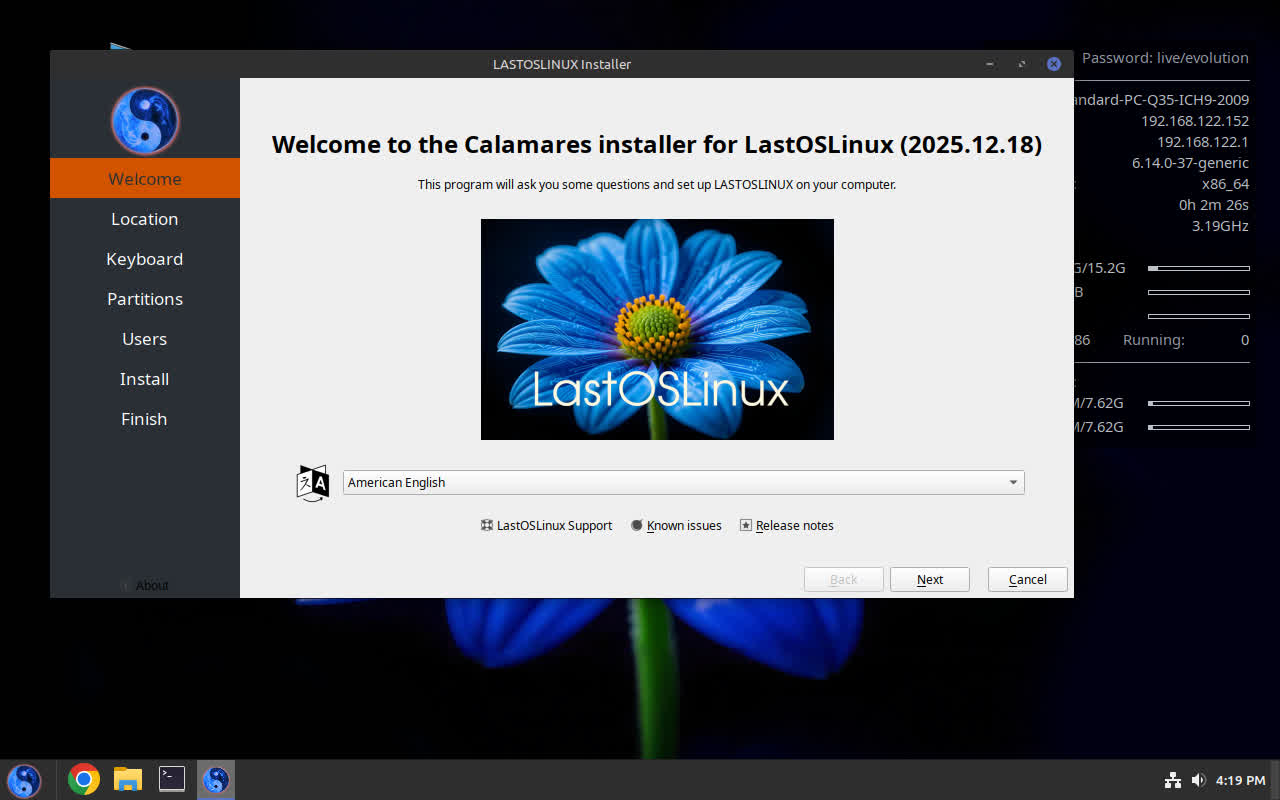Open the volume speaker tray icon

[x=1198, y=780]
